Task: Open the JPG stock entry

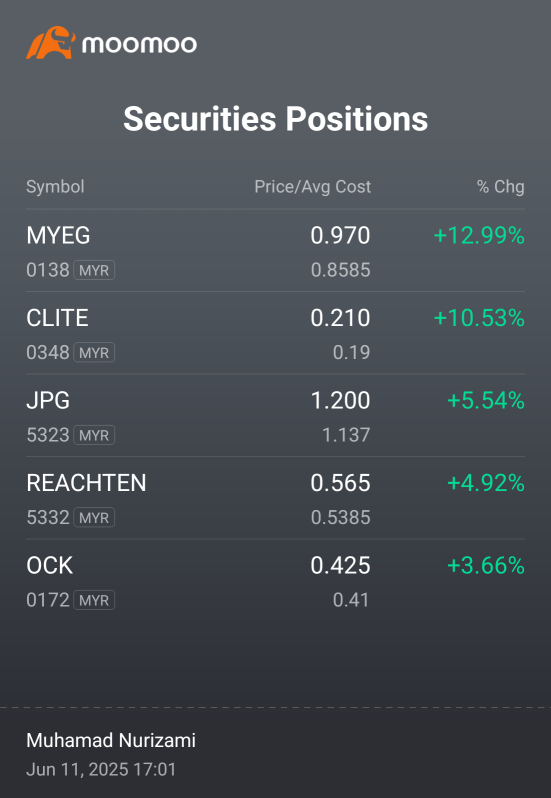Action: click(275, 415)
